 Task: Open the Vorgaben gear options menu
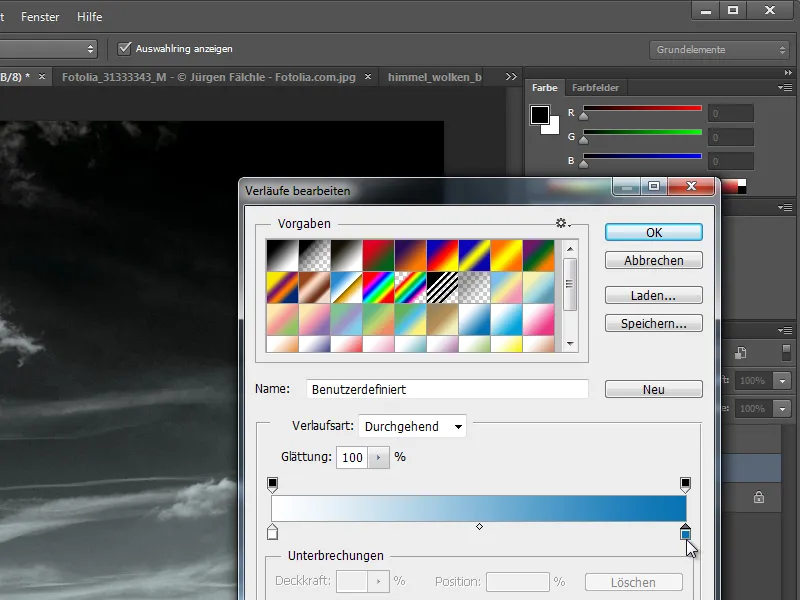point(563,223)
